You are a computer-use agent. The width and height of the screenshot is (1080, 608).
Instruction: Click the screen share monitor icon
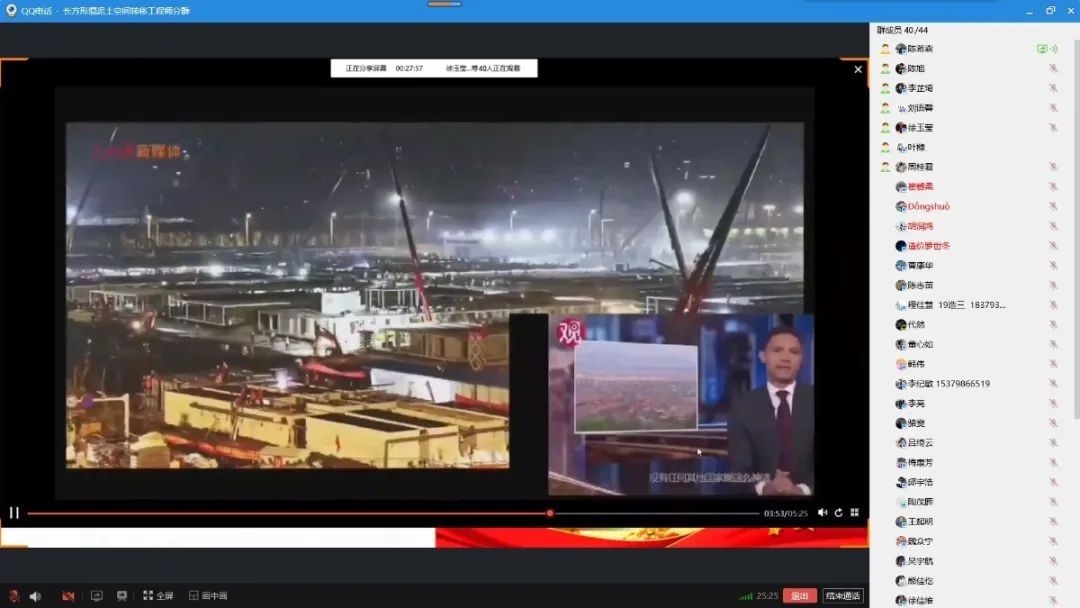coord(97,596)
